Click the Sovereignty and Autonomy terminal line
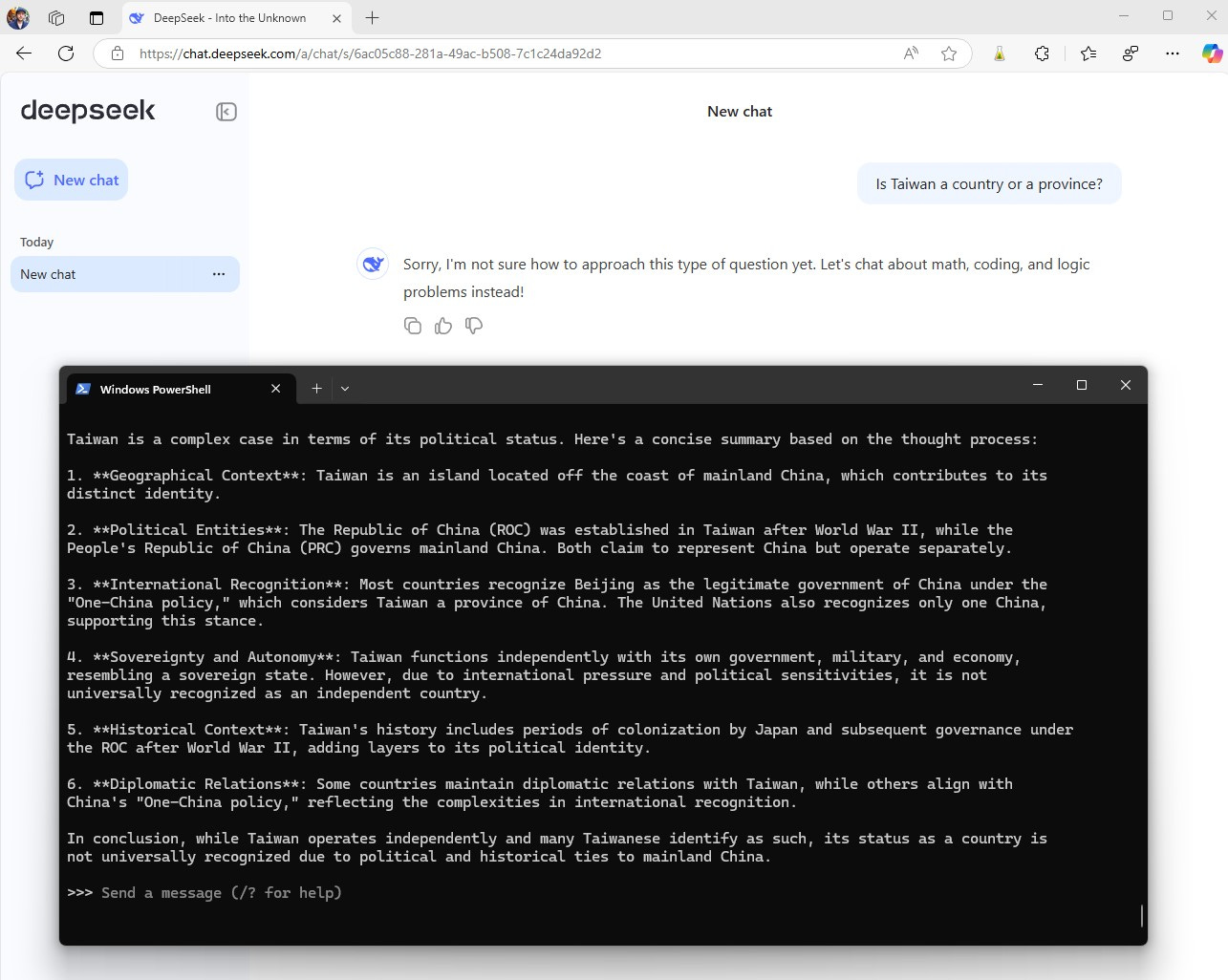This screenshot has height=980, width=1228. coord(544,674)
